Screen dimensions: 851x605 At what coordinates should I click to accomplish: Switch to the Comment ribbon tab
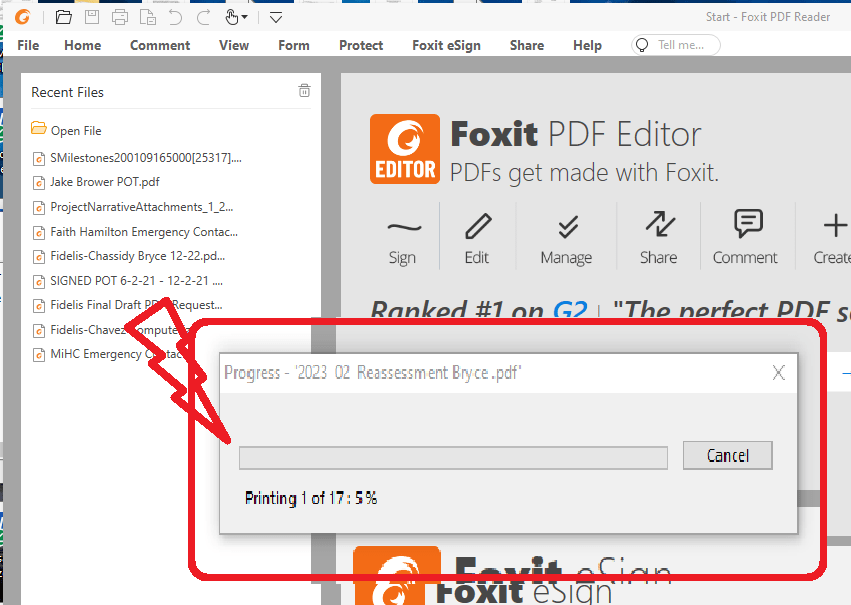(x=160, y=46)
